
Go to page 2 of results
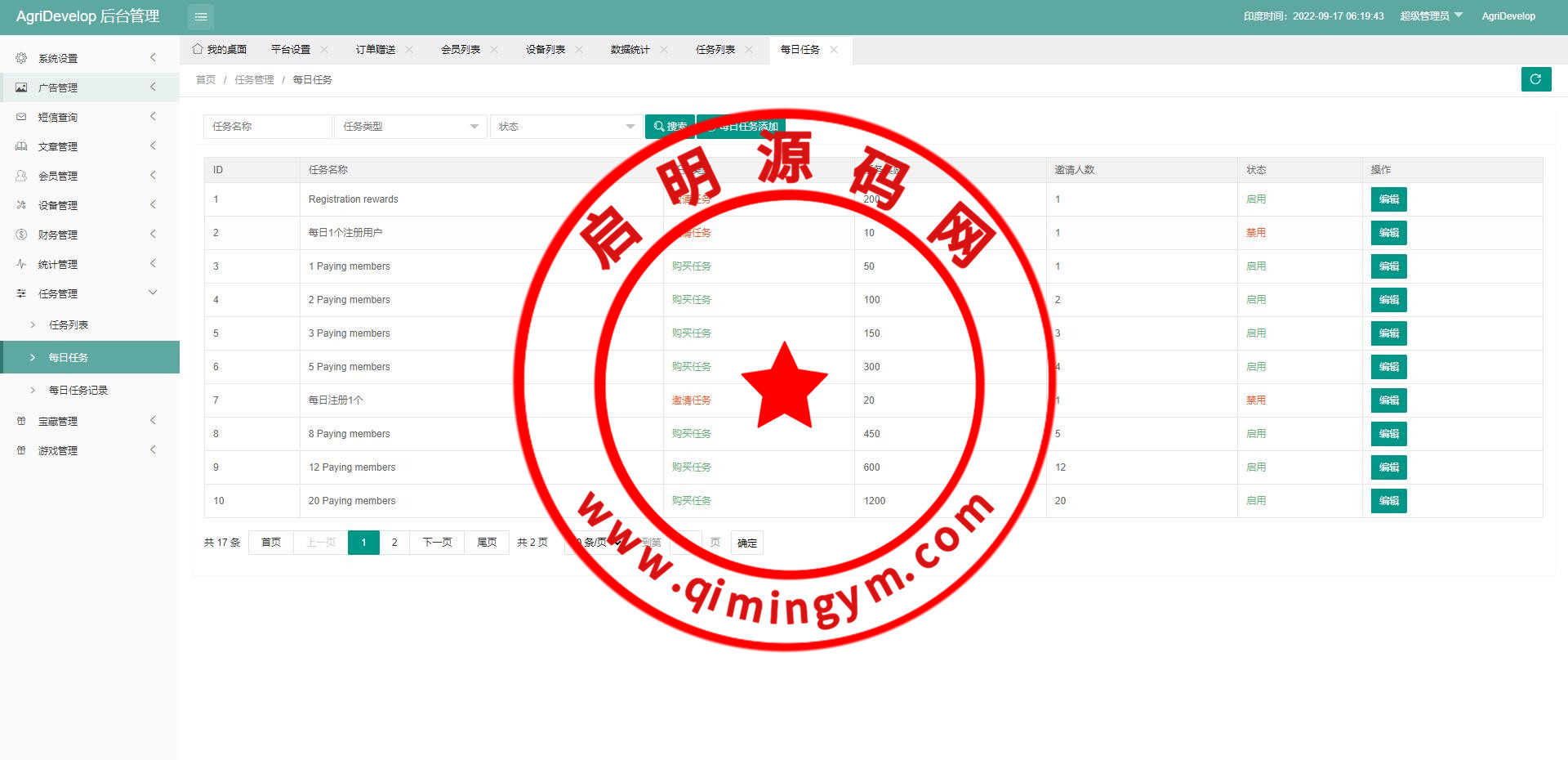click(394, 543)
